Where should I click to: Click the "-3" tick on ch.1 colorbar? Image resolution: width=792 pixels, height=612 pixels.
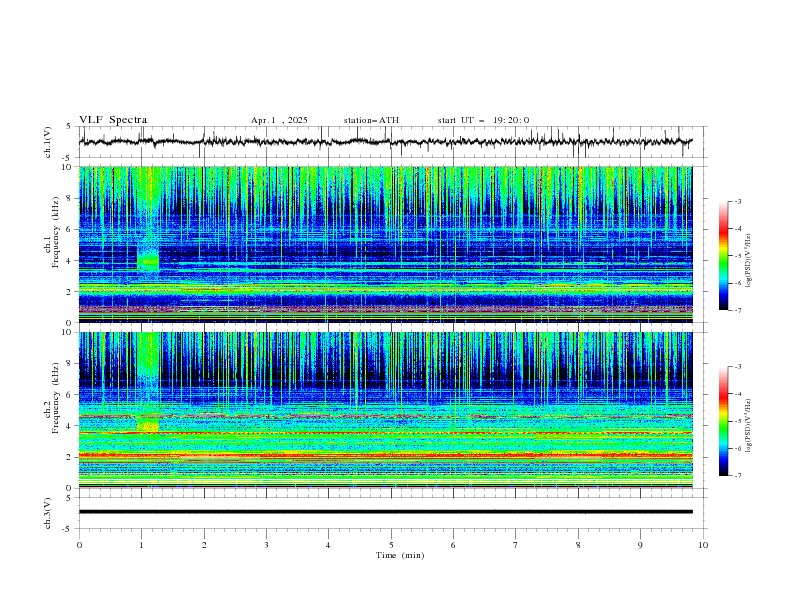737,201
